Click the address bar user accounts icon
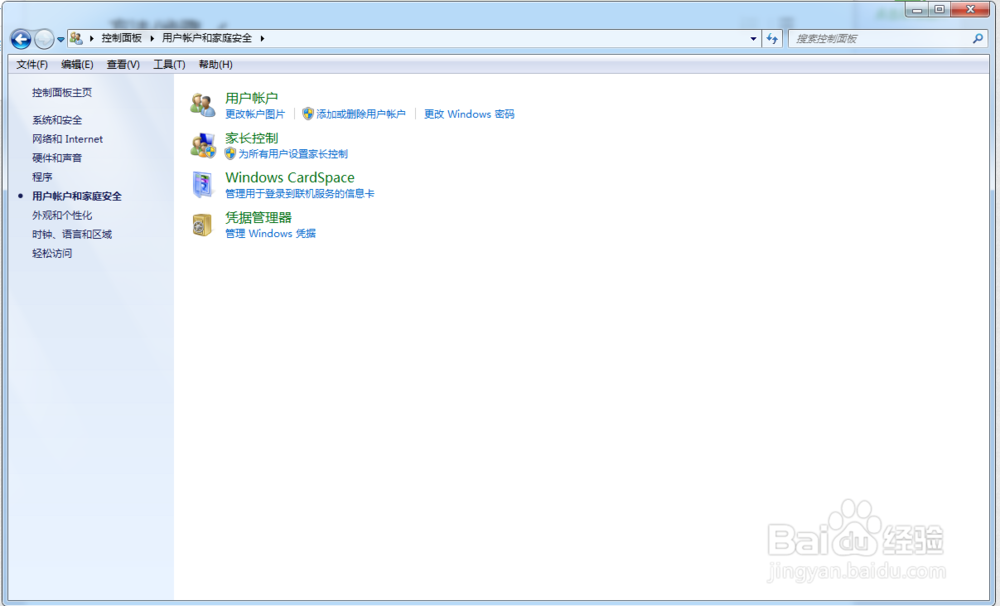The width and height of the screenshot is (1000, 606). (x=76, y=38)
